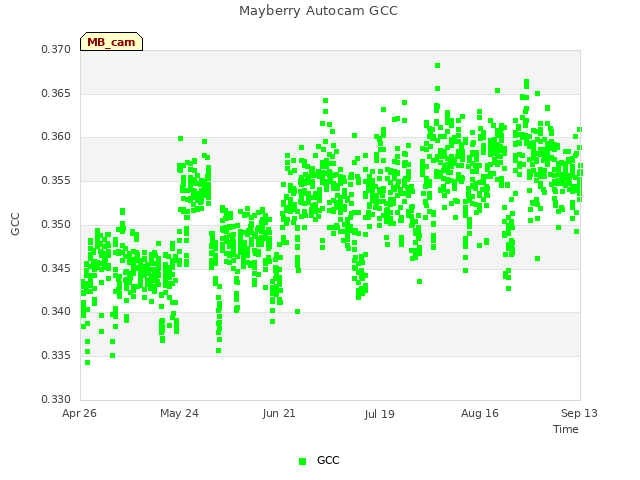Viewport: 640px width, 480px height.
Task: Click the Jul 19 x-axis label
Action: pyautogui.click(x=379, y=414)
